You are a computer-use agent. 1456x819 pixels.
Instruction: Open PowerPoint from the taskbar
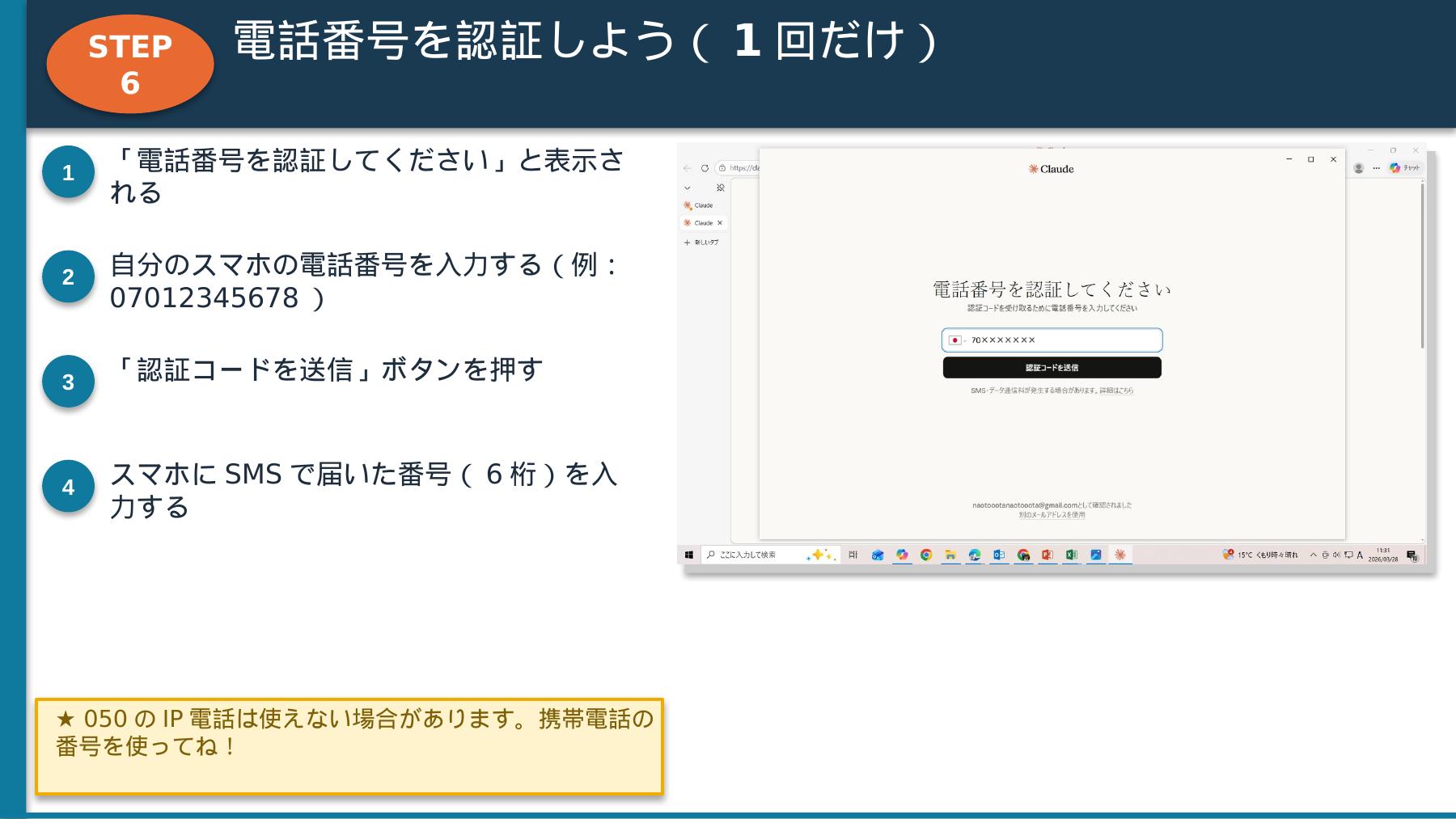click(1047, 555)
